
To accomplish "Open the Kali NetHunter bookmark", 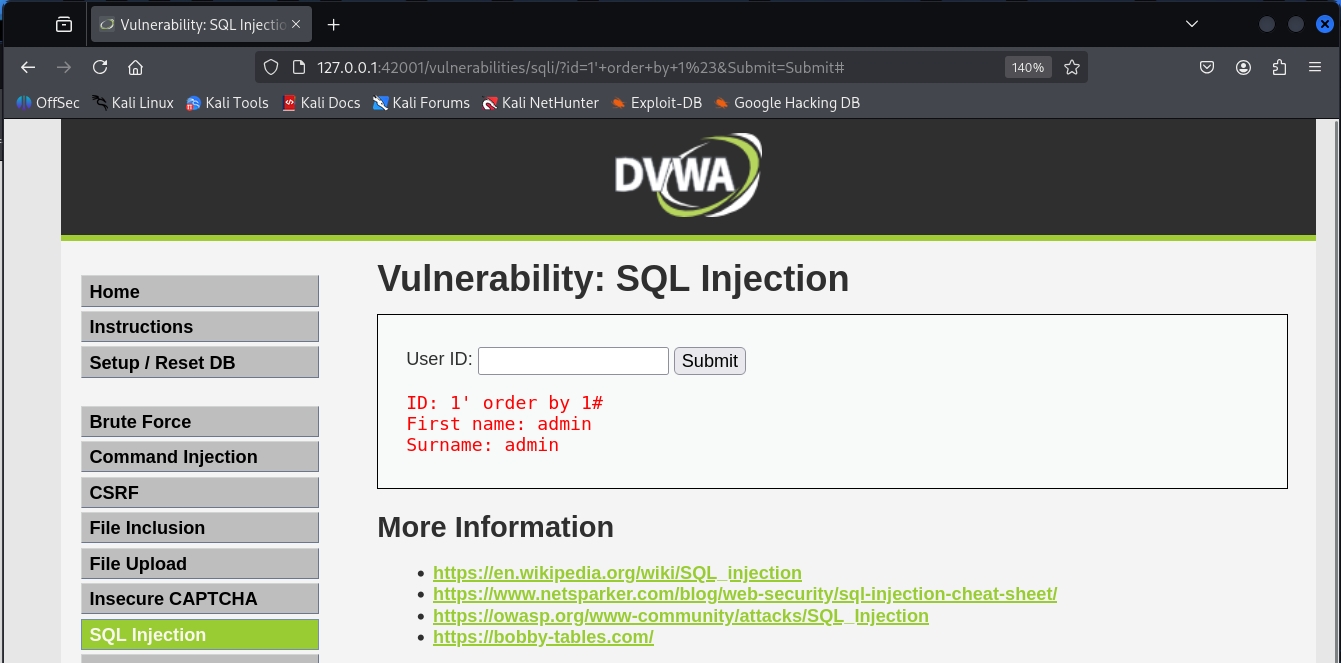I will (x=540, y=102).
